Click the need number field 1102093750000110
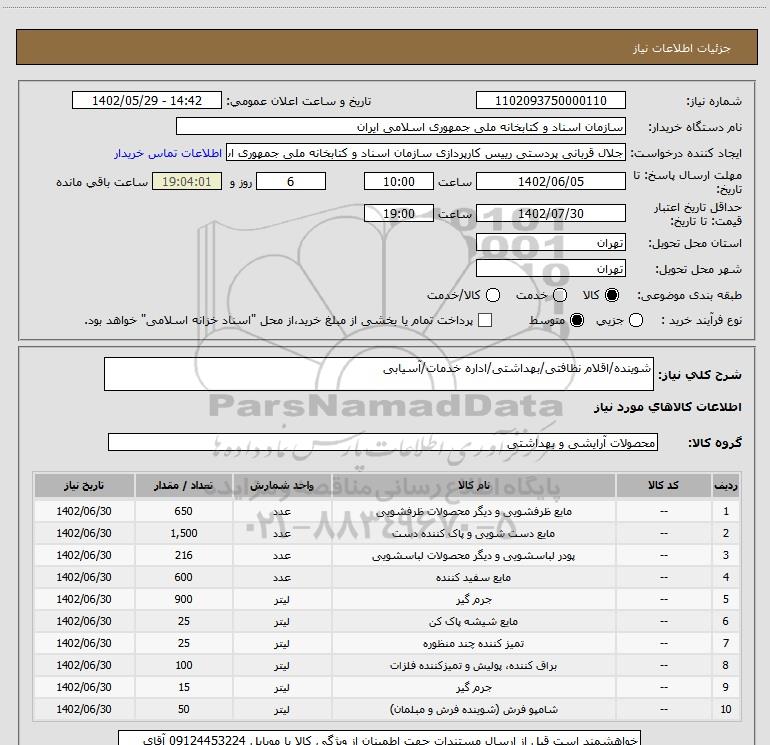770x745 pixels. (550, 100)
